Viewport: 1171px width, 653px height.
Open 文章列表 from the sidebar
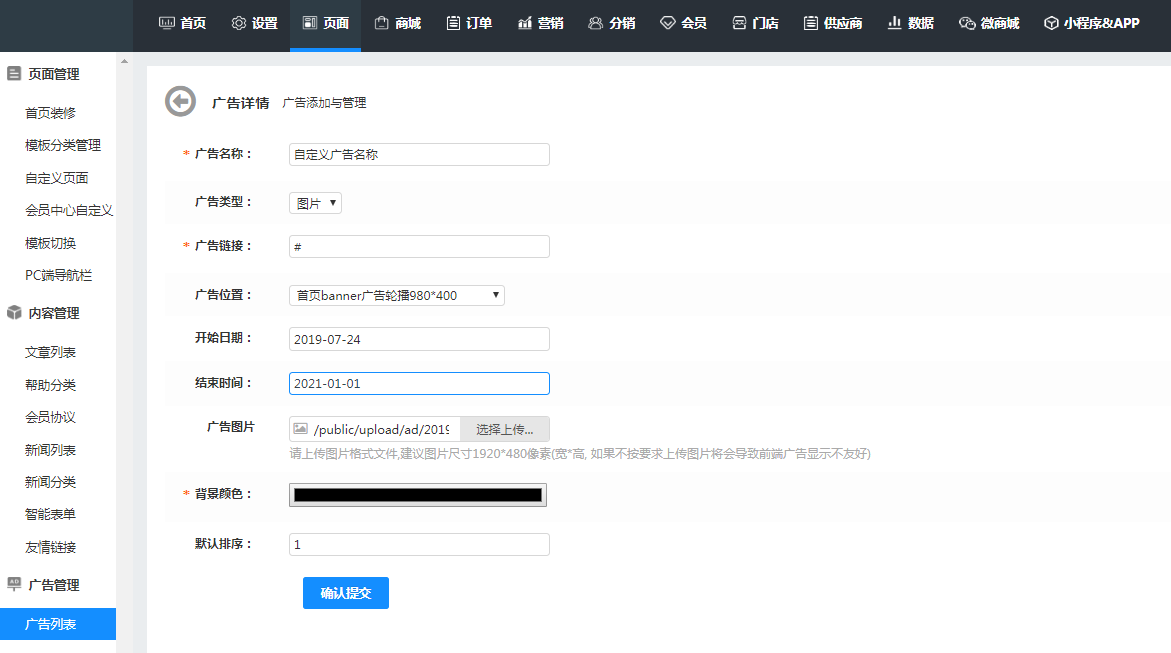pos(51,352)
